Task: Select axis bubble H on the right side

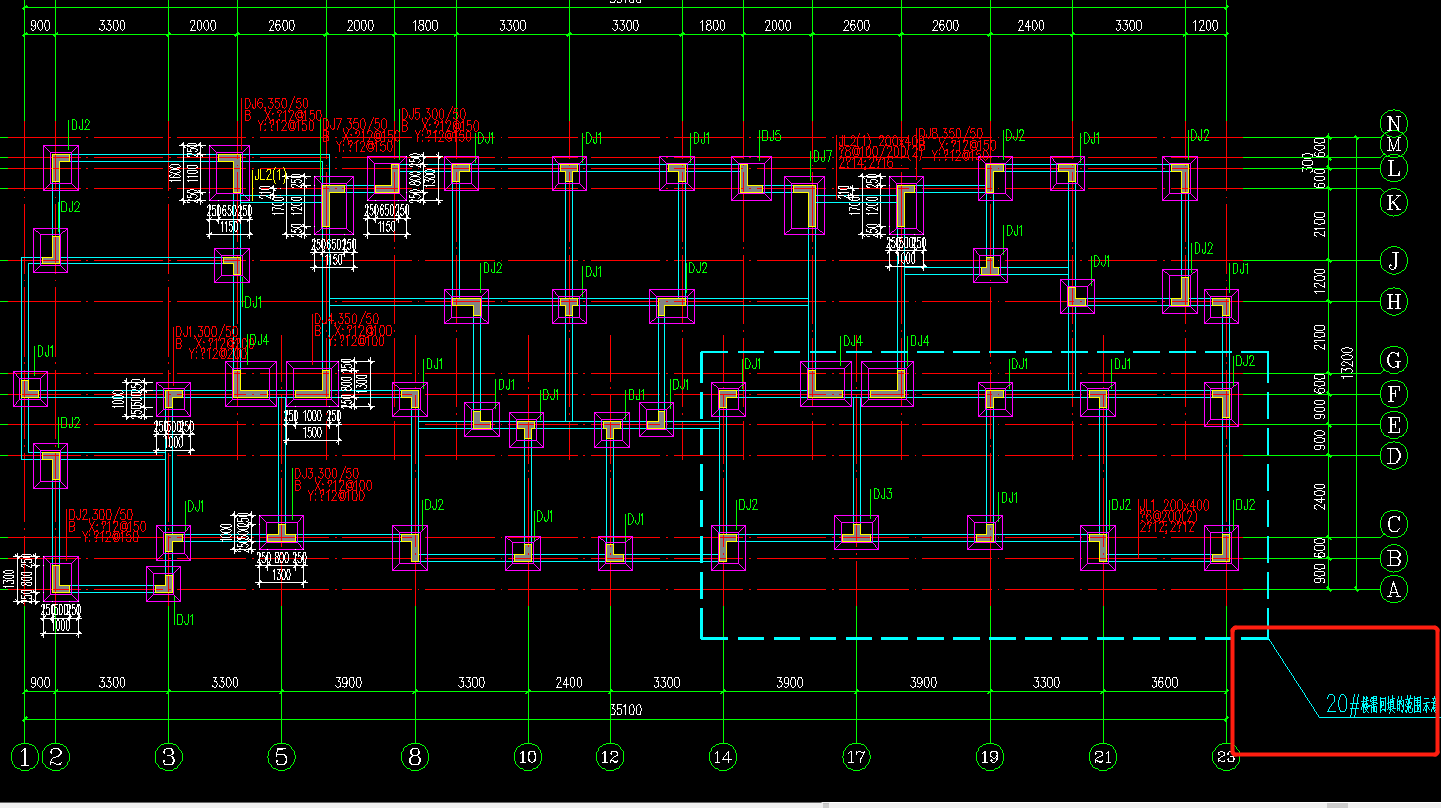Action: (1393, 301)
